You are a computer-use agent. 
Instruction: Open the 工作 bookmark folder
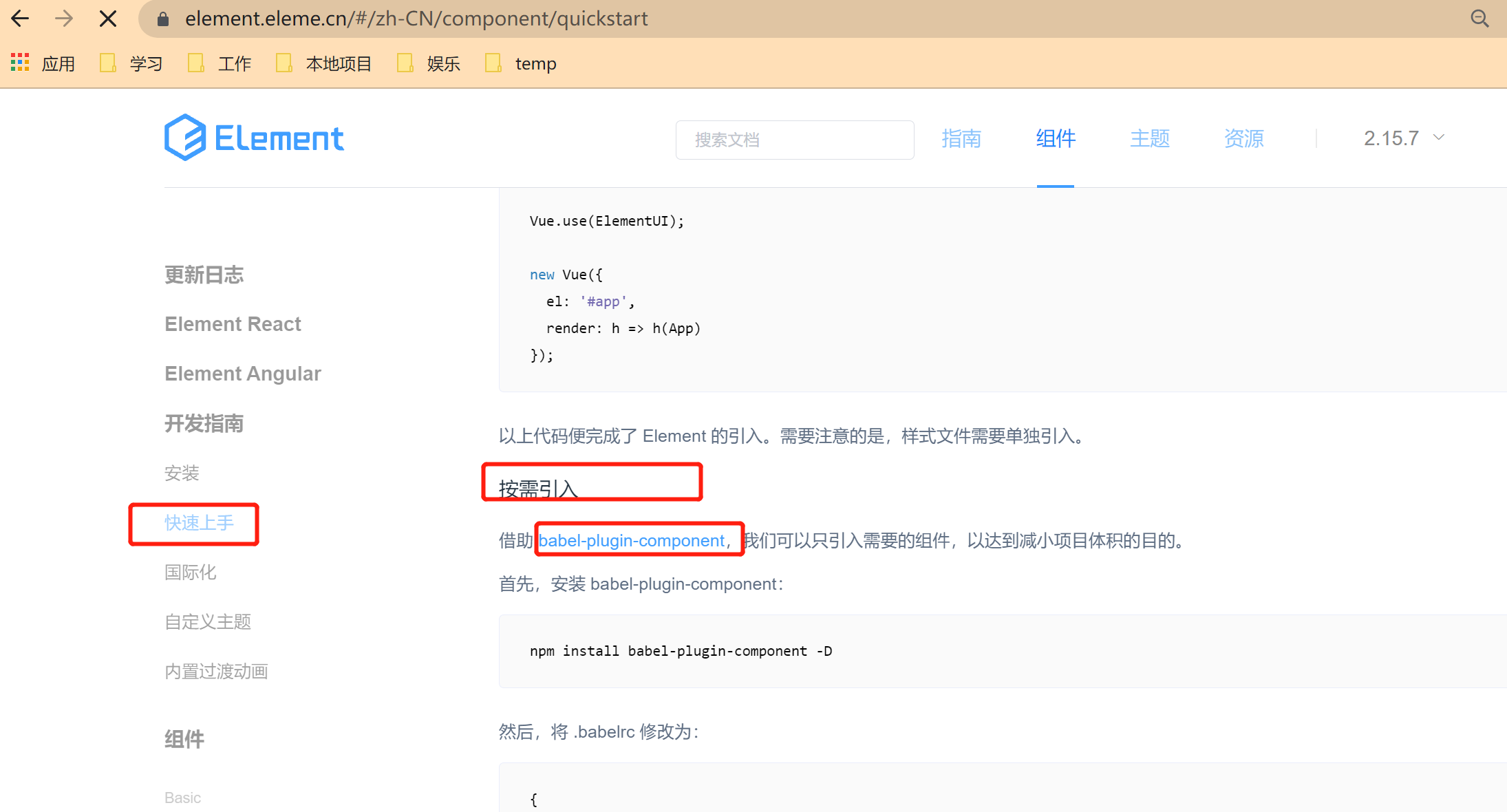220,63
